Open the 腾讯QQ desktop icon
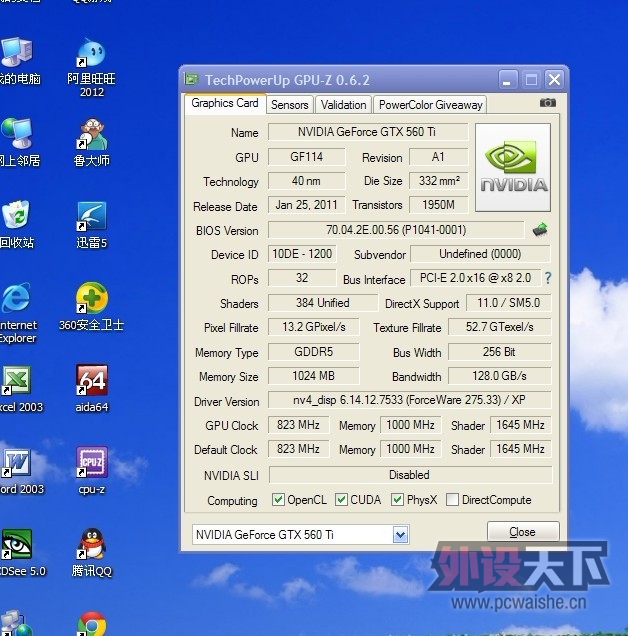This screenshot has height=636, width=628. click(x=92, y=552)
